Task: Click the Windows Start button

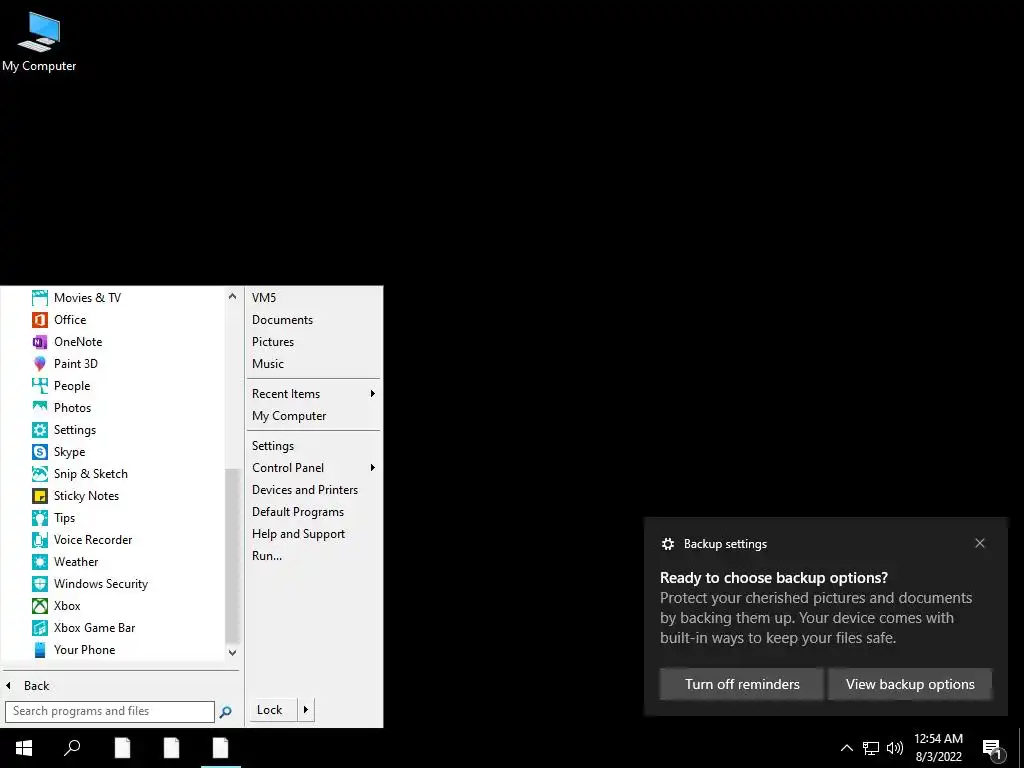Action: (24, 748)
